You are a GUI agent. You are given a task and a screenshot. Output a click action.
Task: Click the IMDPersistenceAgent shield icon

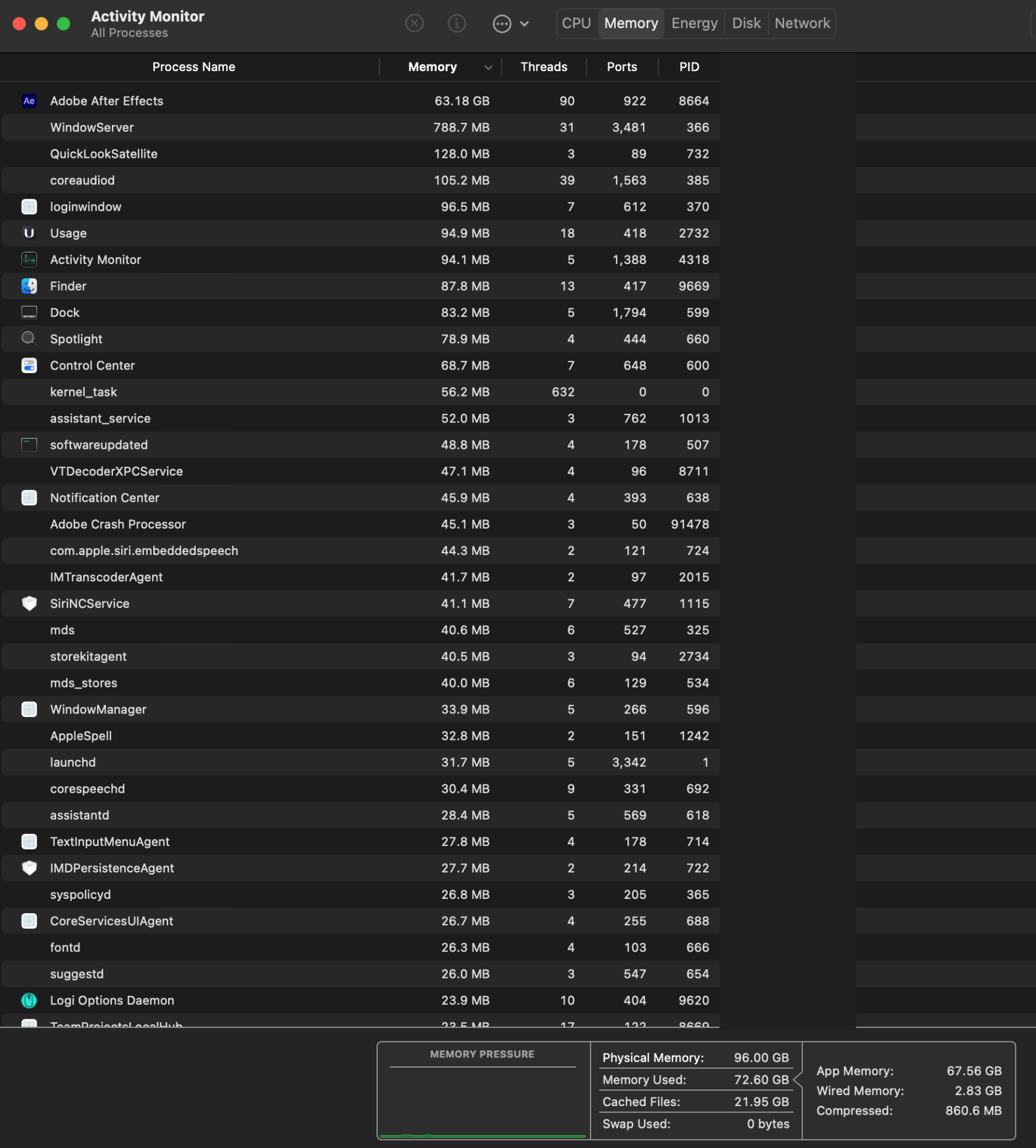29,868
